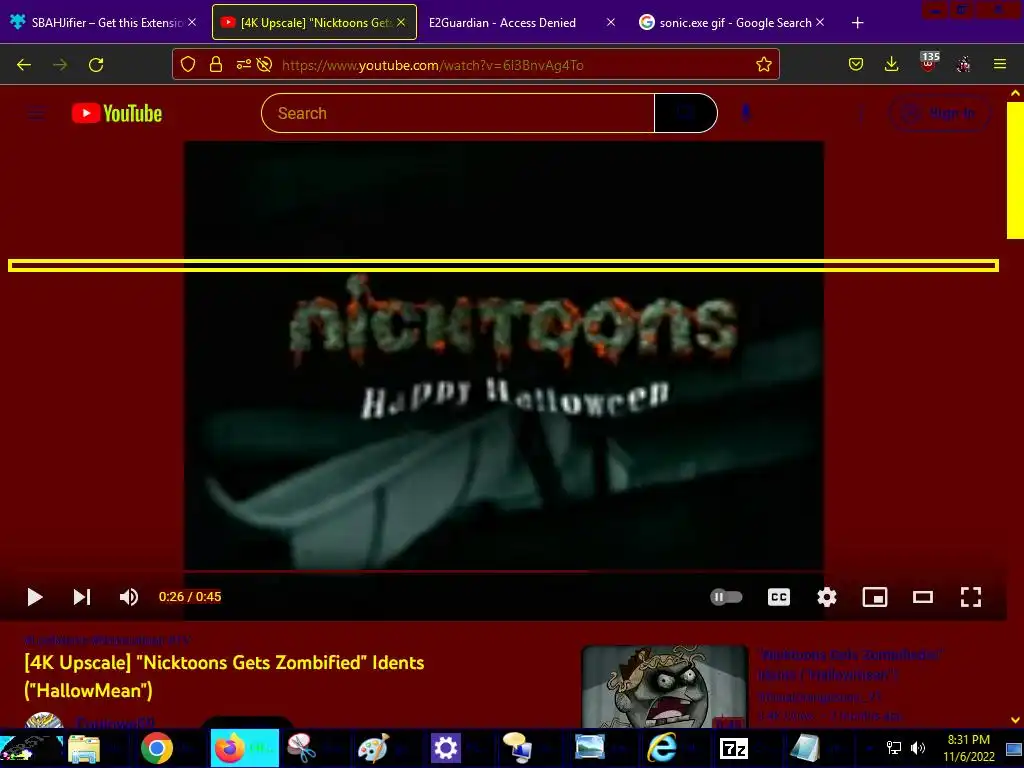This screenshot has height=768, width=1024.
Task: Open YouTube guide hamburger menu
Action: (36, 114)
